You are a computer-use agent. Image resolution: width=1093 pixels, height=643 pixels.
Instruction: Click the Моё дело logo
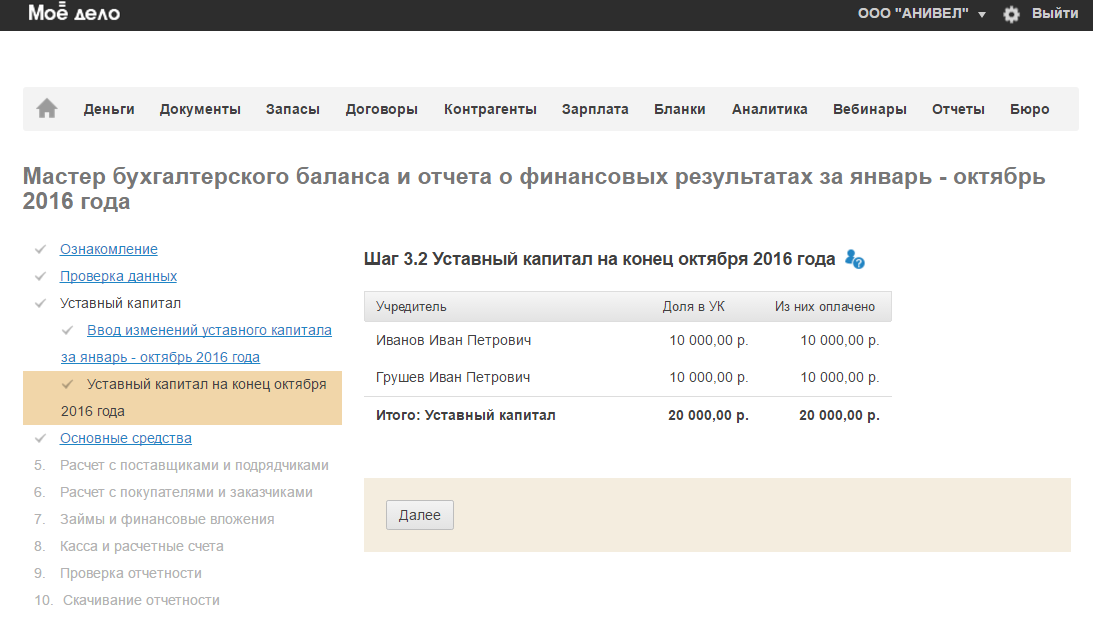coord(74,13)
